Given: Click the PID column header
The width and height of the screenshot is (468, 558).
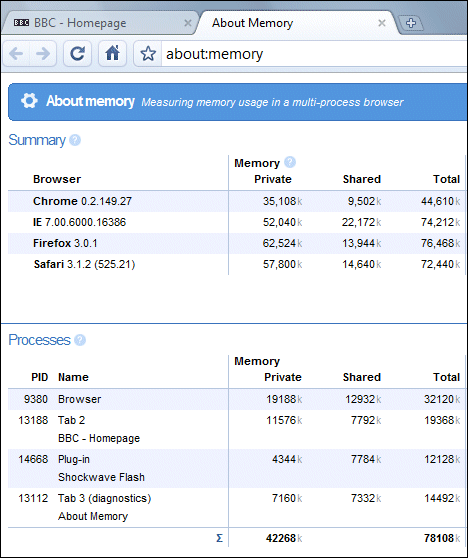Looking at the screenshot, I should point(40,377).
